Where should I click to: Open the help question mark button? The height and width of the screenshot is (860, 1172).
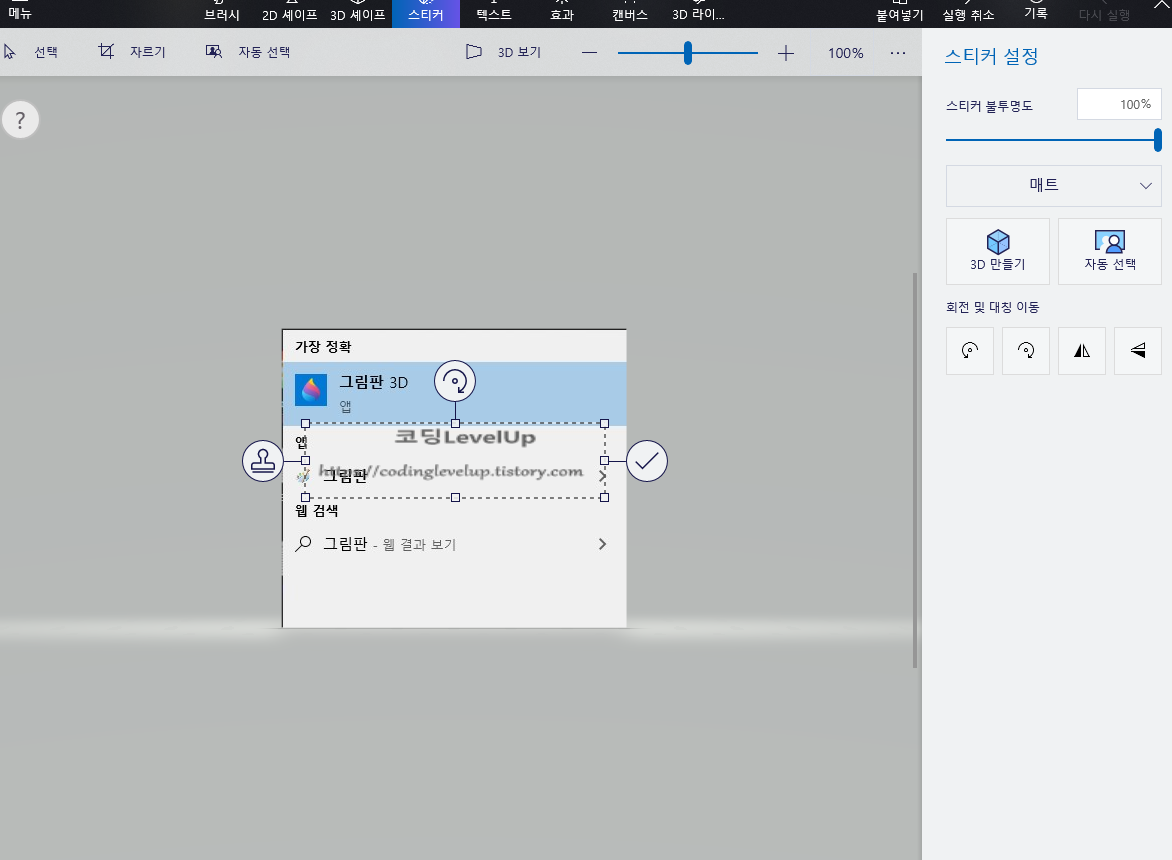20,120
